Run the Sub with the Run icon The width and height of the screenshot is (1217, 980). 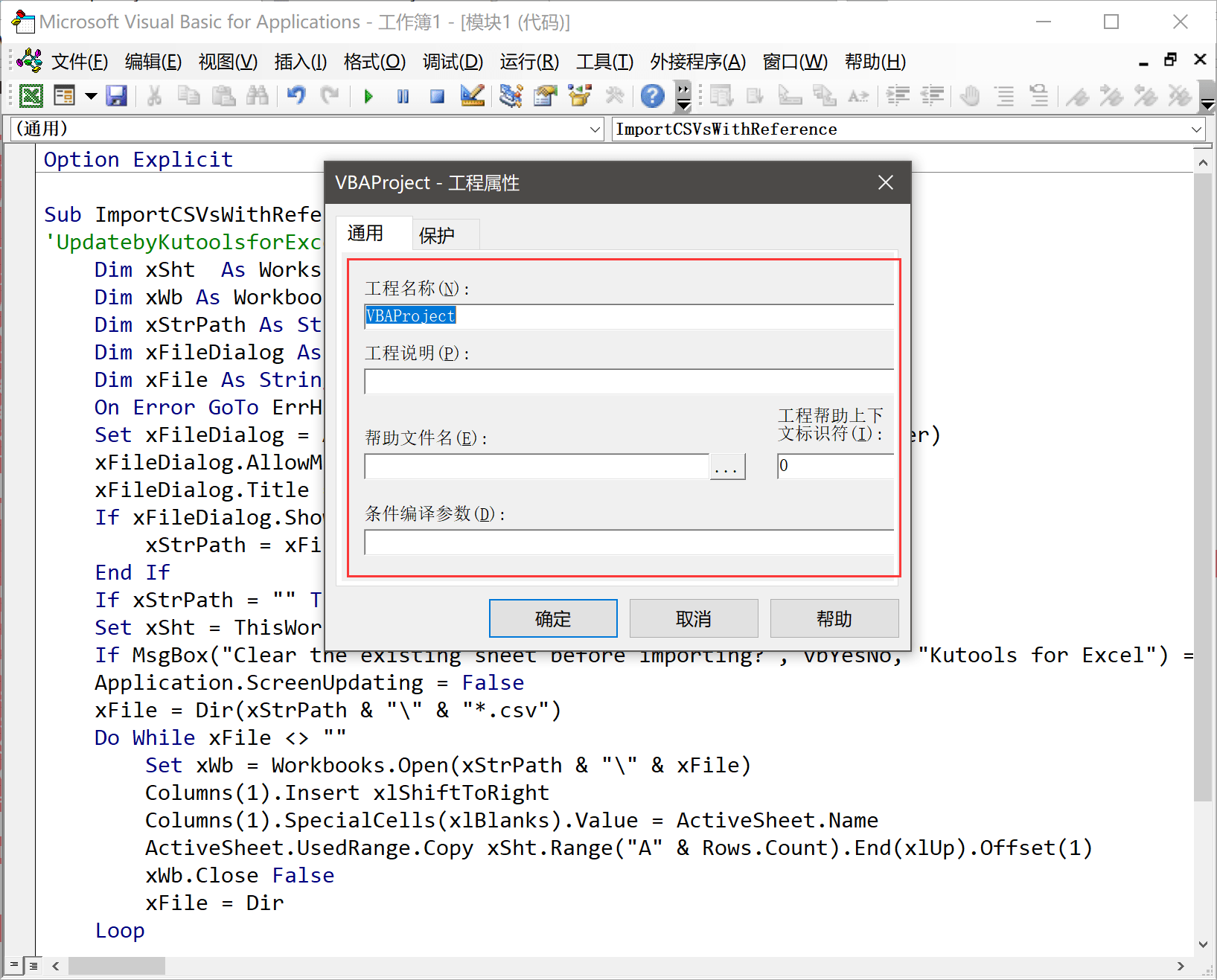click(368, 95)
